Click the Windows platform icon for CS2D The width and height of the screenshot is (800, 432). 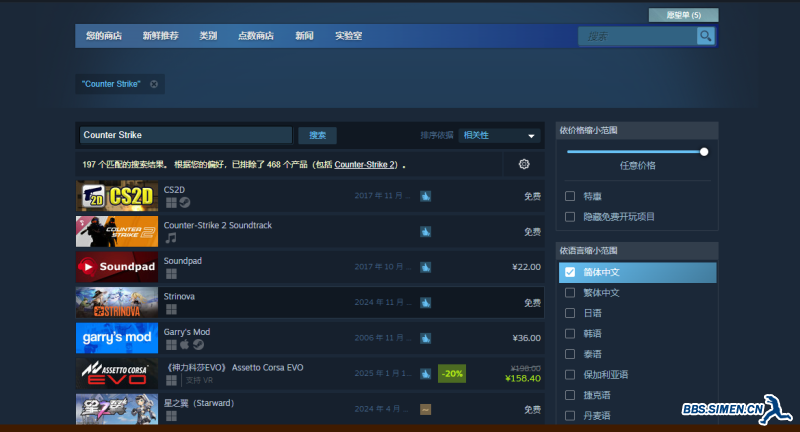tap(171, 203)
